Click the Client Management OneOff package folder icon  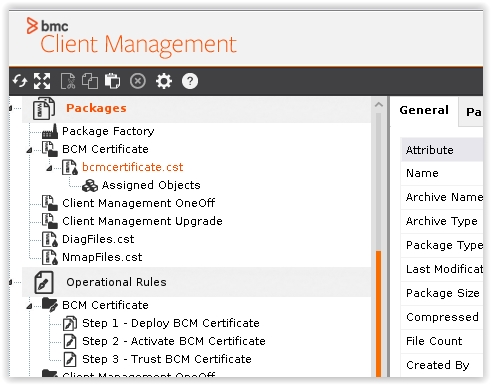50,203
